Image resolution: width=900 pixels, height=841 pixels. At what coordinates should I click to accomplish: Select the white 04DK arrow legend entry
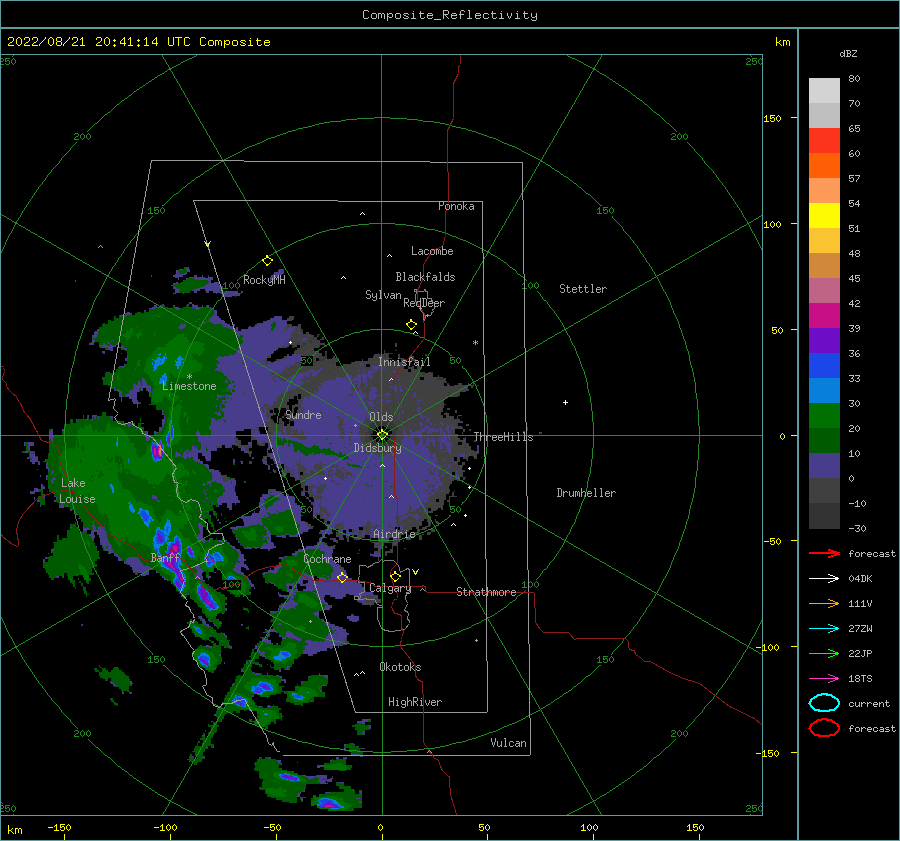tap(824, 578)
